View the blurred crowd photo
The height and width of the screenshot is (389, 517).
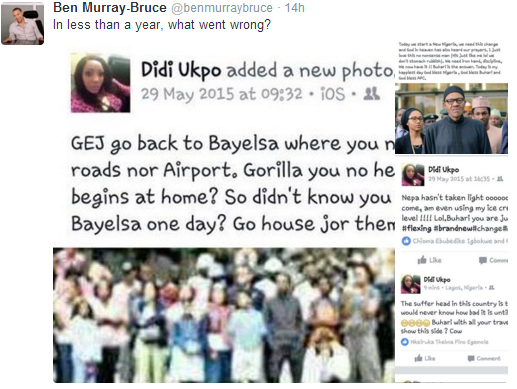click(x=224, y=315)
